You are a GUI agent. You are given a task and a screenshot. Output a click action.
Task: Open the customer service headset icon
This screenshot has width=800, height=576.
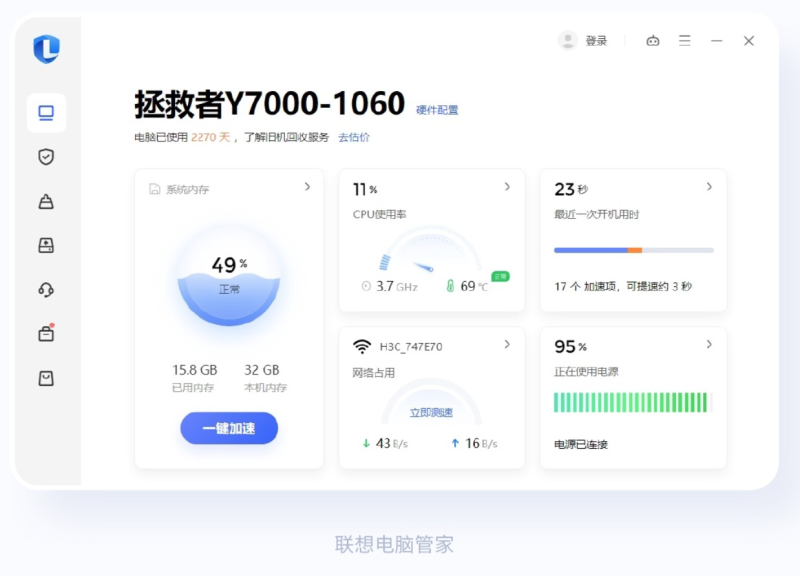click(46, 290)
